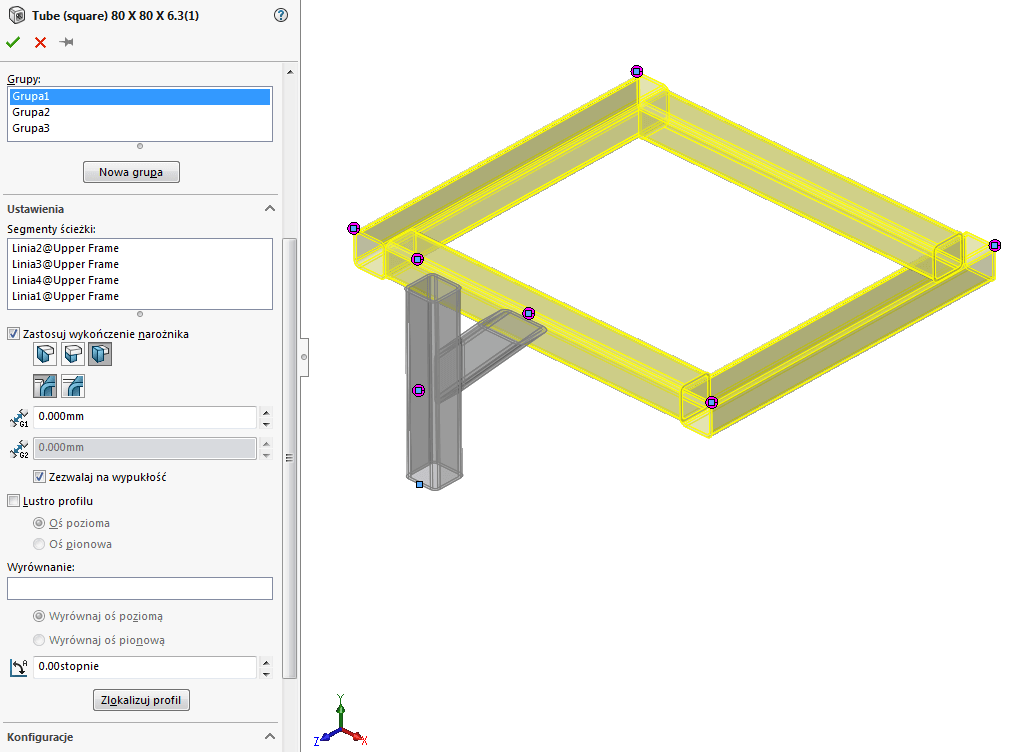Image resolution: width=1025 pixels, height=752 pixels.
Task: Toggle 'Zastosuj wykończenie narożnika' checkbox
Action: (14, 334)
